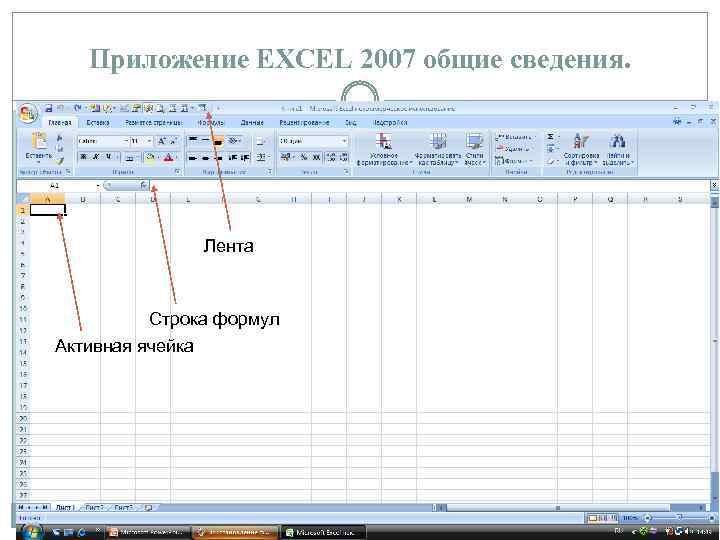Open Условное форматирование menu
The width and height of the screenshot is (720, 540).
[x=384, y=149]
